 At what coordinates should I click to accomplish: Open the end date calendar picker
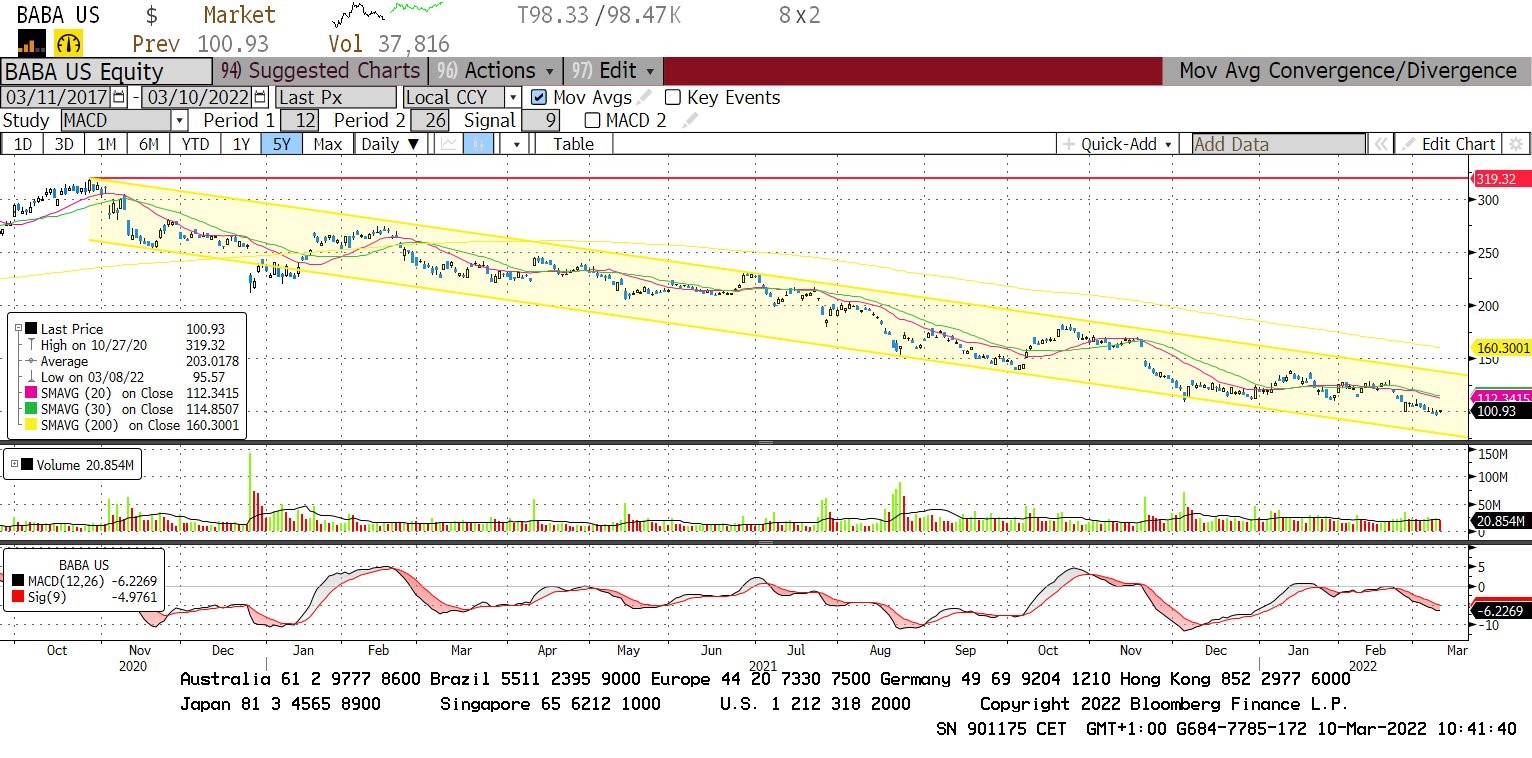pyautogui.click(x=261, y=97)
